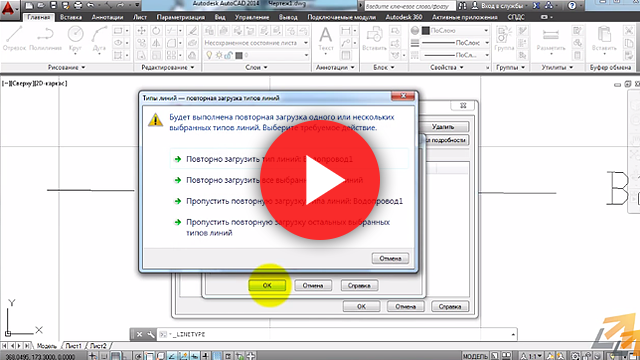Undo the last action in quick access toolbar
This screenshot has height=360, width=640.
91,6
